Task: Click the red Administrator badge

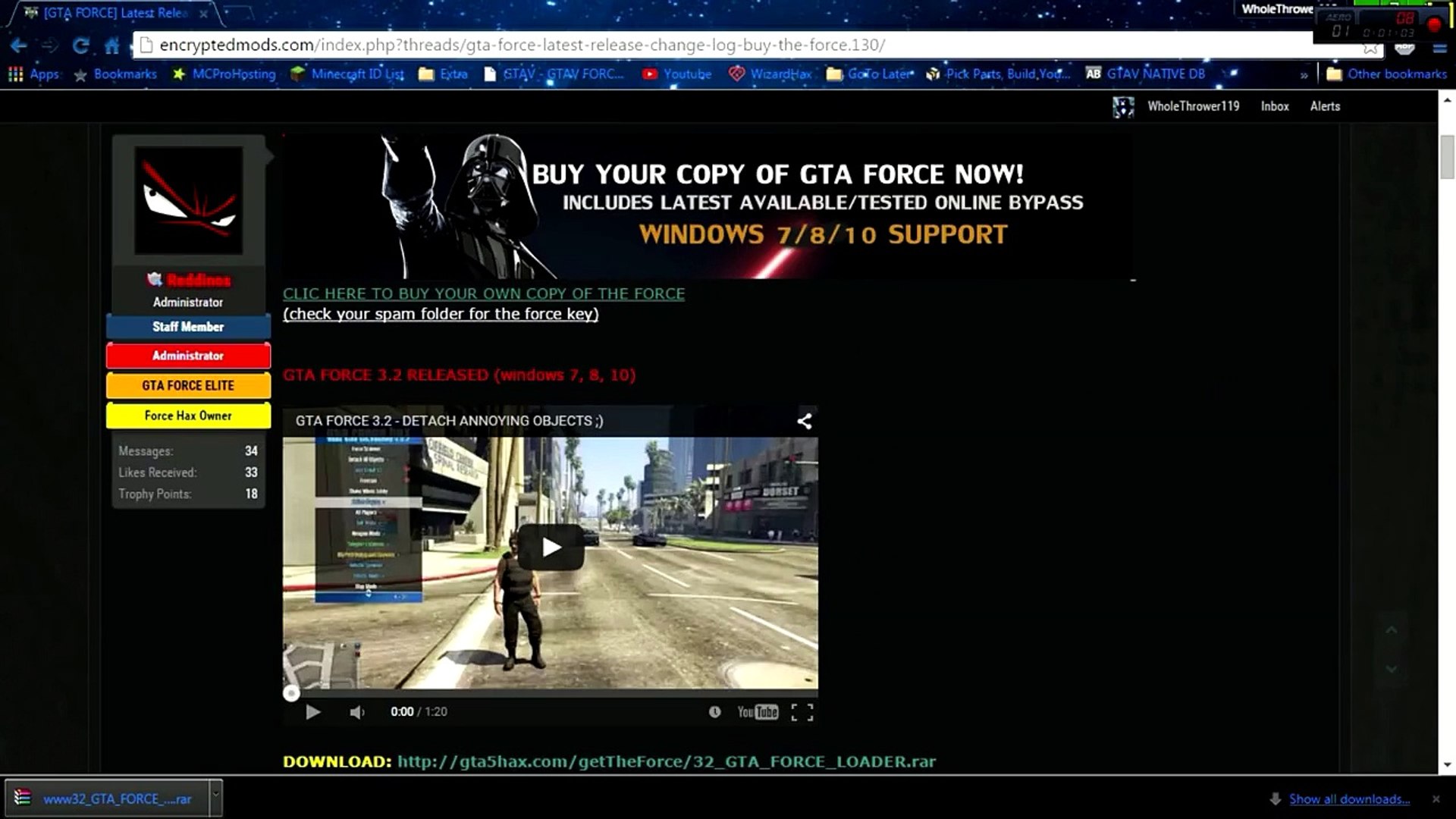Action: pos(188,356)
